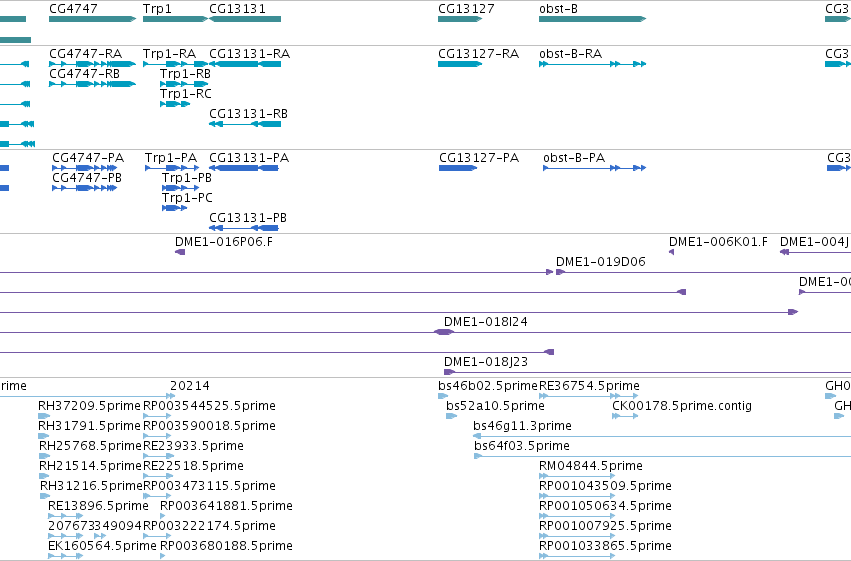Select the obst-B gene bar
This screenshot has width=851, height=561.
click(592, 19)
